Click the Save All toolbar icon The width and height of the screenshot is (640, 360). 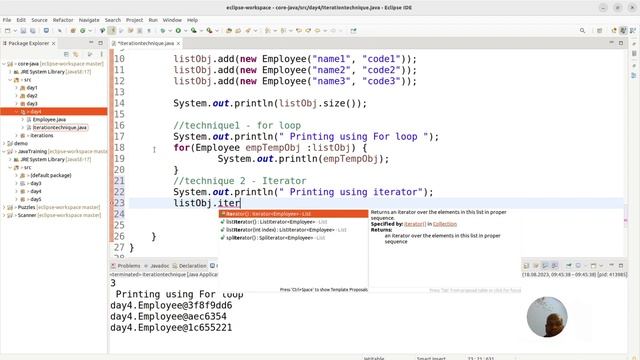pyautogui.click(x=33, y=31)
